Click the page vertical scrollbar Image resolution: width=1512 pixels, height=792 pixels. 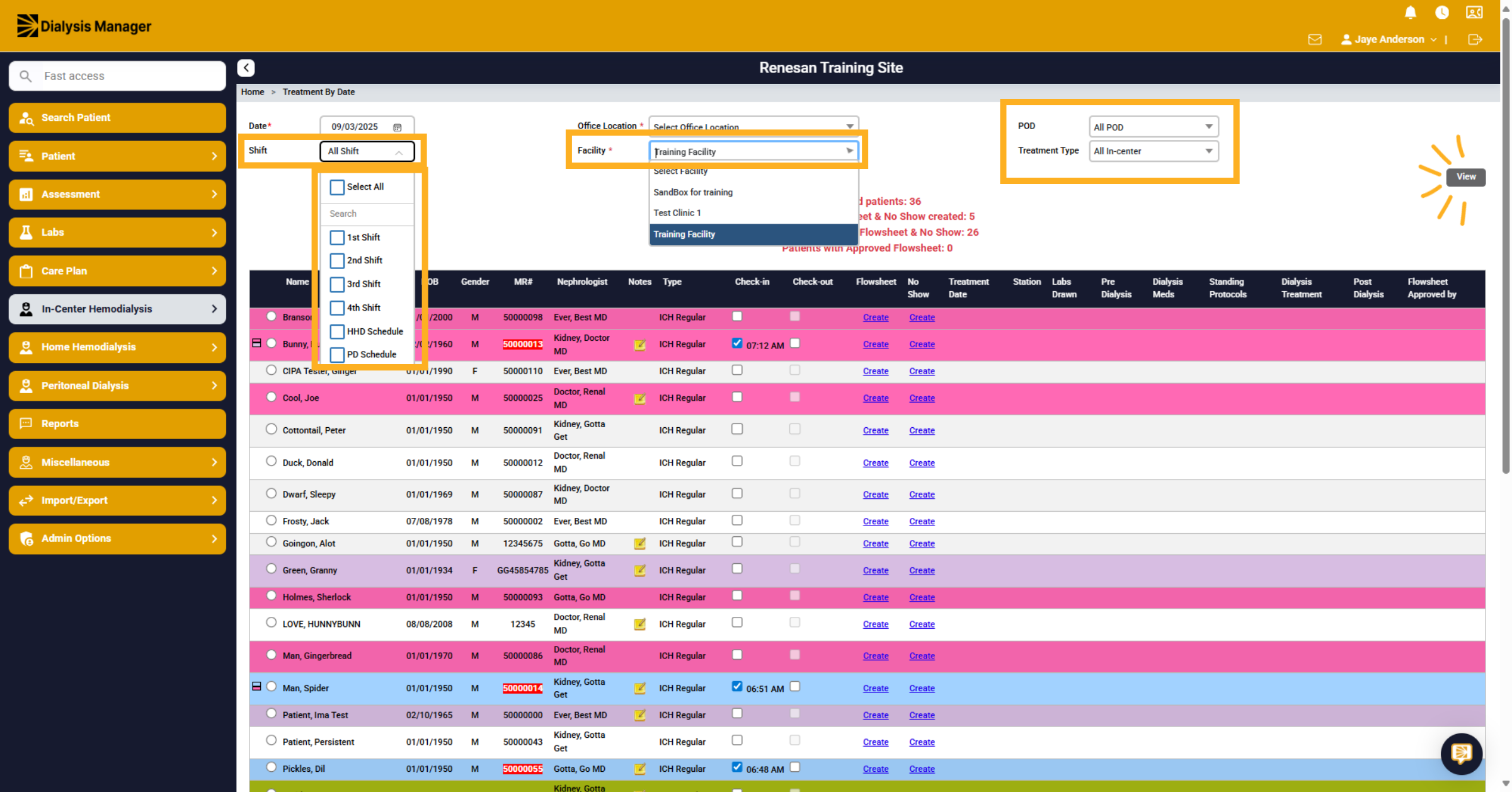pos(1506,246)
